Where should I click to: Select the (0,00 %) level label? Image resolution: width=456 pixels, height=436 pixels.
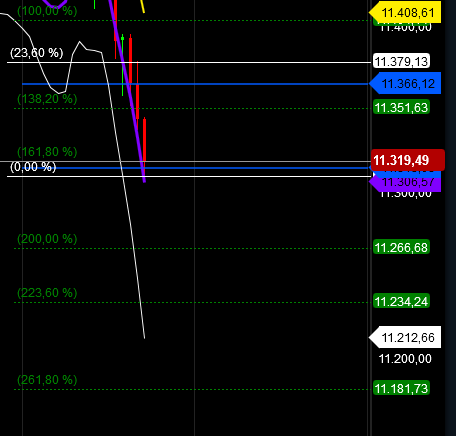point(33,167)
